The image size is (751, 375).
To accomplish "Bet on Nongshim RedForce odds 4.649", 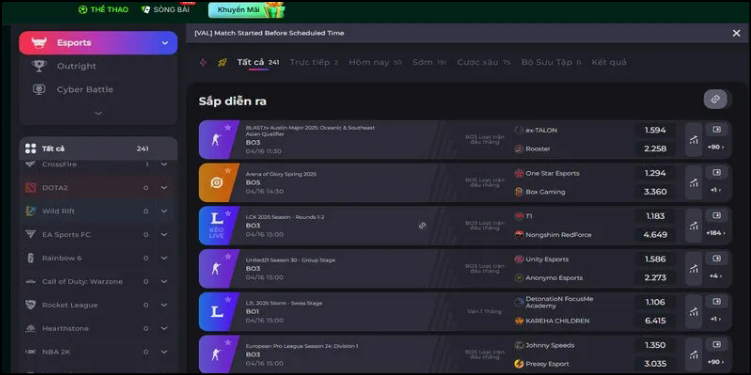I will click(655, 235).
